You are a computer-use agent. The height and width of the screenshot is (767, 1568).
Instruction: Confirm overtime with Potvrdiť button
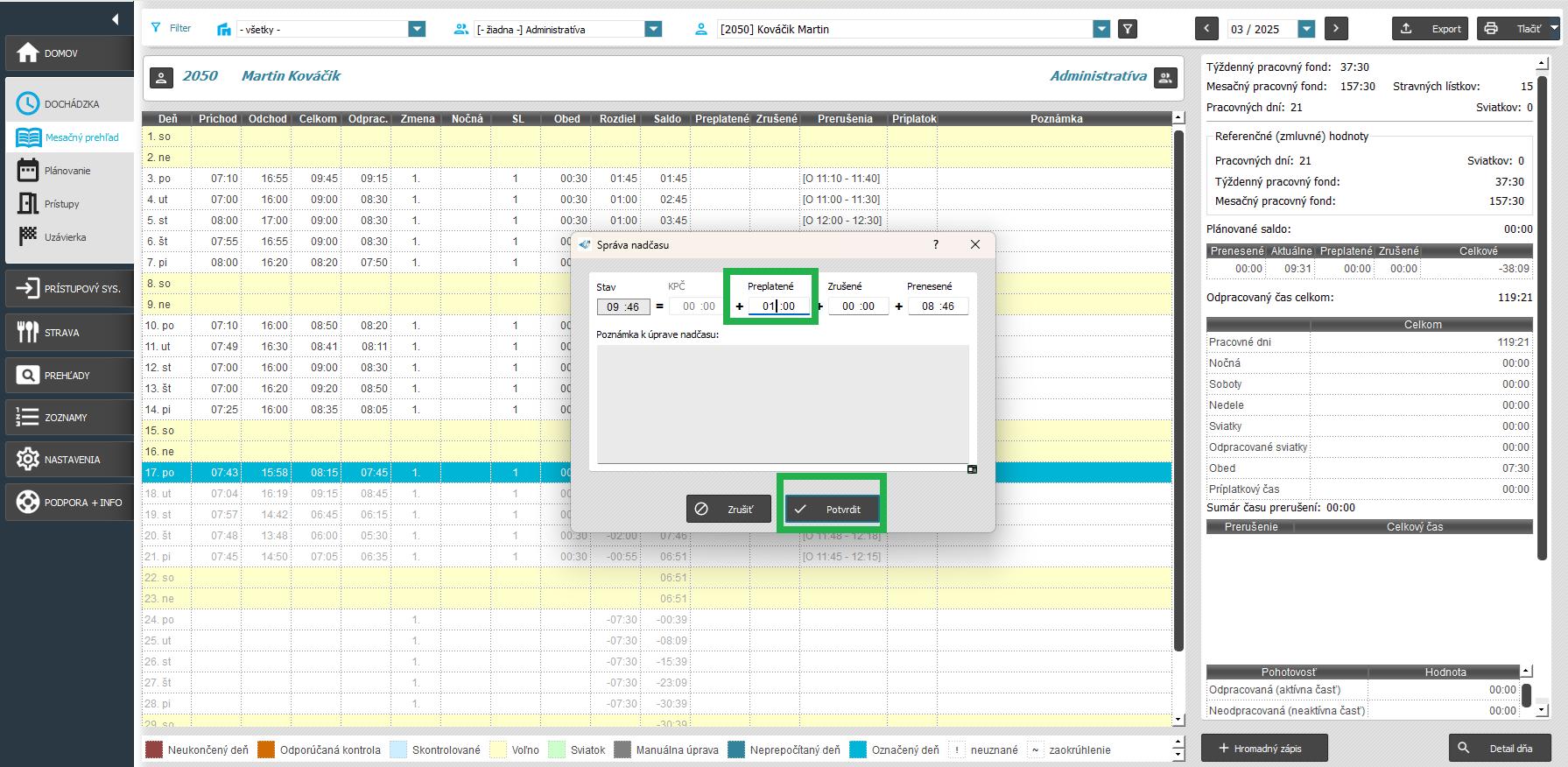point(832,509)
